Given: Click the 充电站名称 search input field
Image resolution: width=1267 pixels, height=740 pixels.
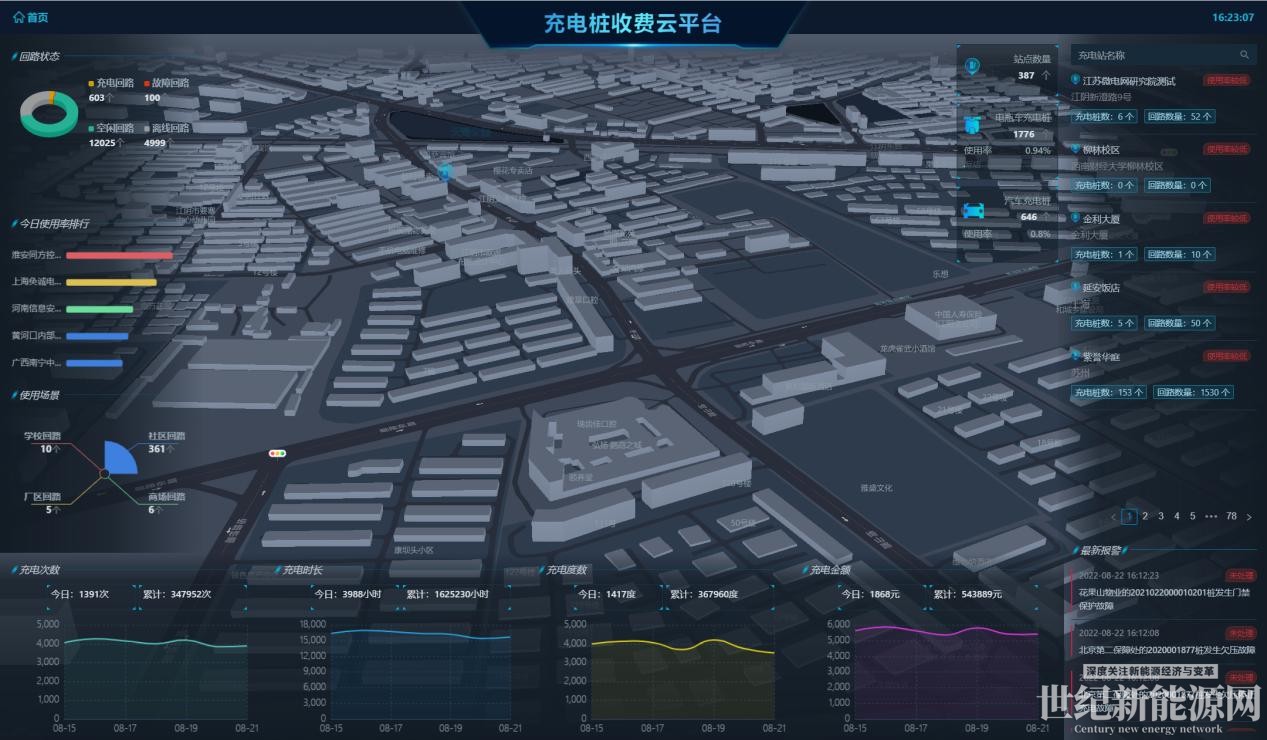Looking at the screenshot, I should [1150, 56].
